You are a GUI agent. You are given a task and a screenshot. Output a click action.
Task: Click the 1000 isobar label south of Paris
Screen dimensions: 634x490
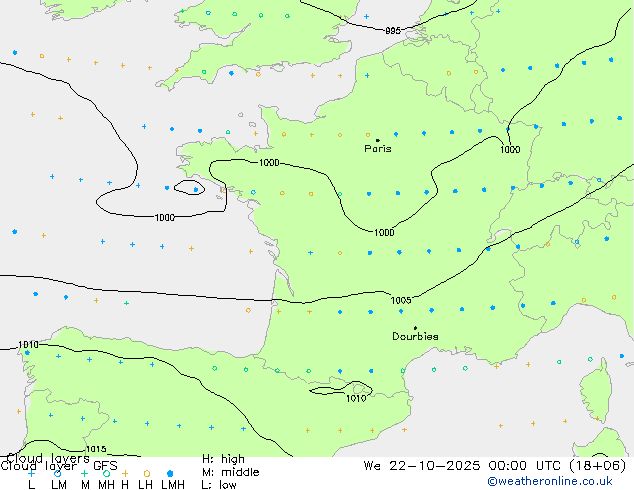[384, 232]
